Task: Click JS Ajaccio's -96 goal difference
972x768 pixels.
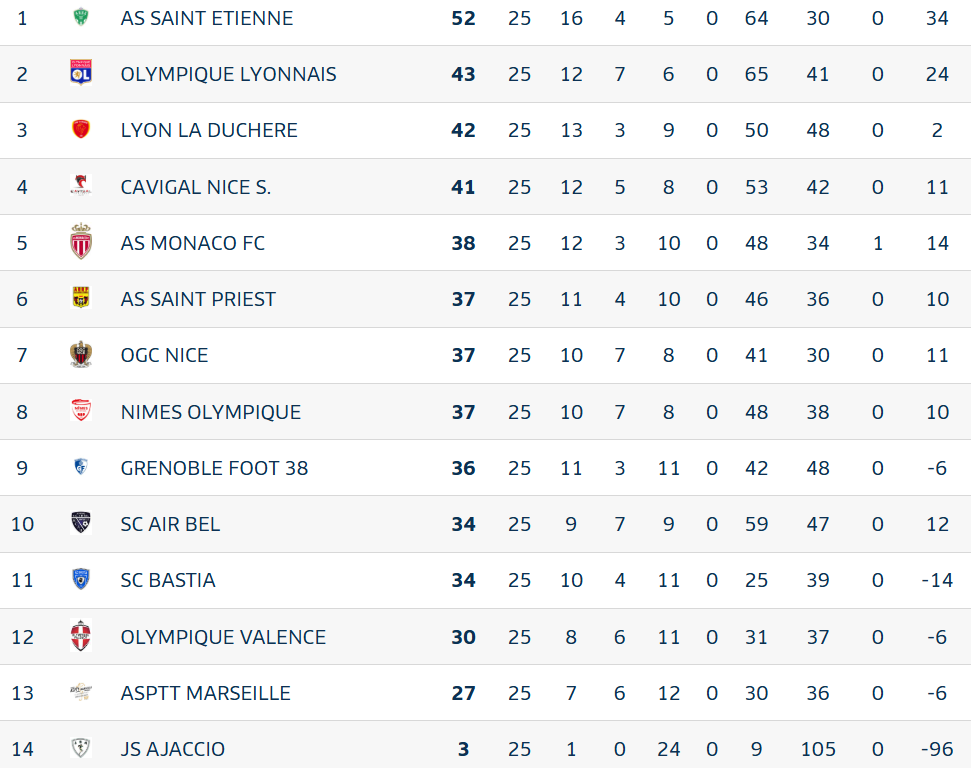Action: click(x=937, y=749)
